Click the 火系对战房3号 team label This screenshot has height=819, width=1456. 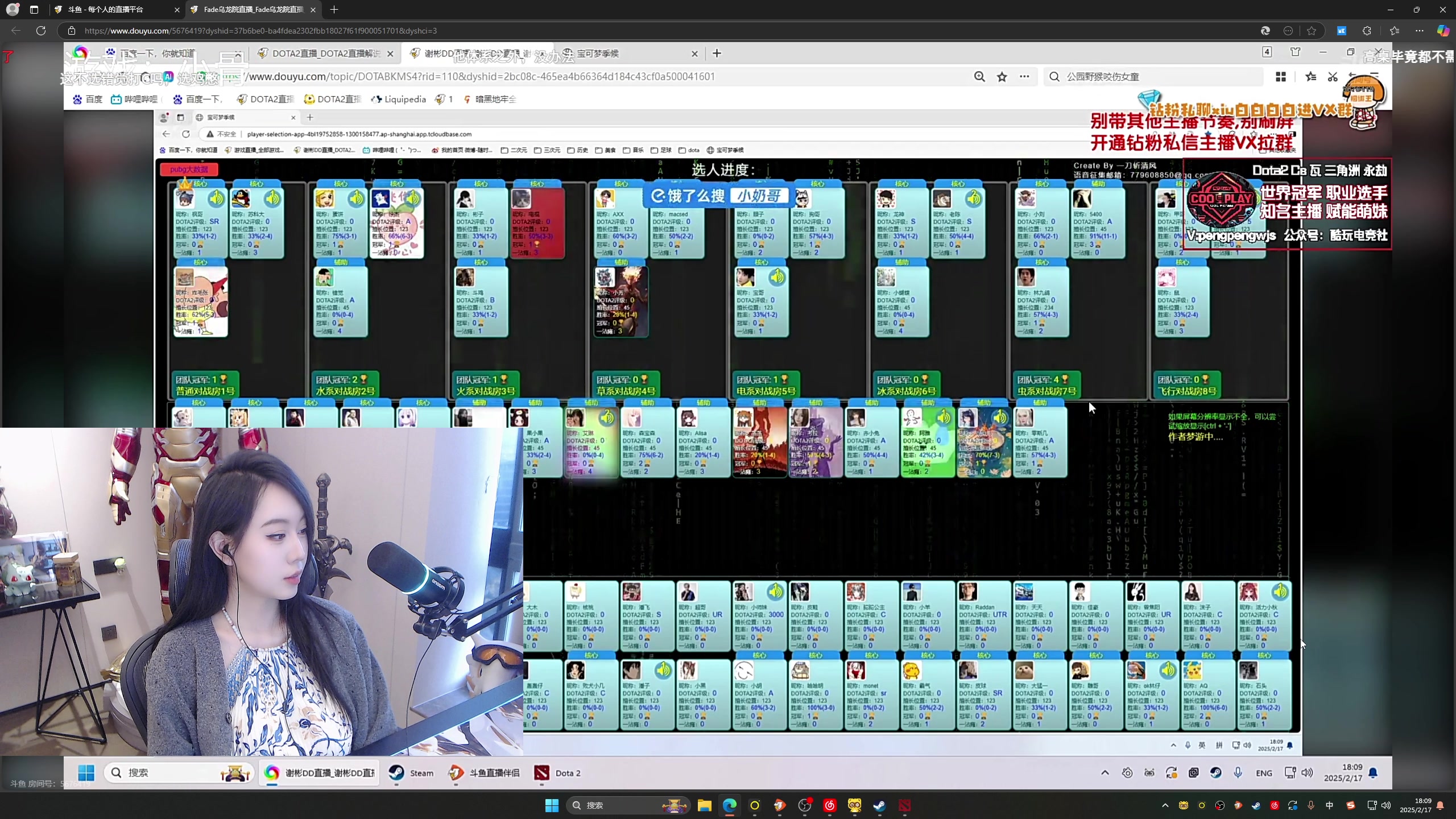pyautogui.click(x=485, y=391)
